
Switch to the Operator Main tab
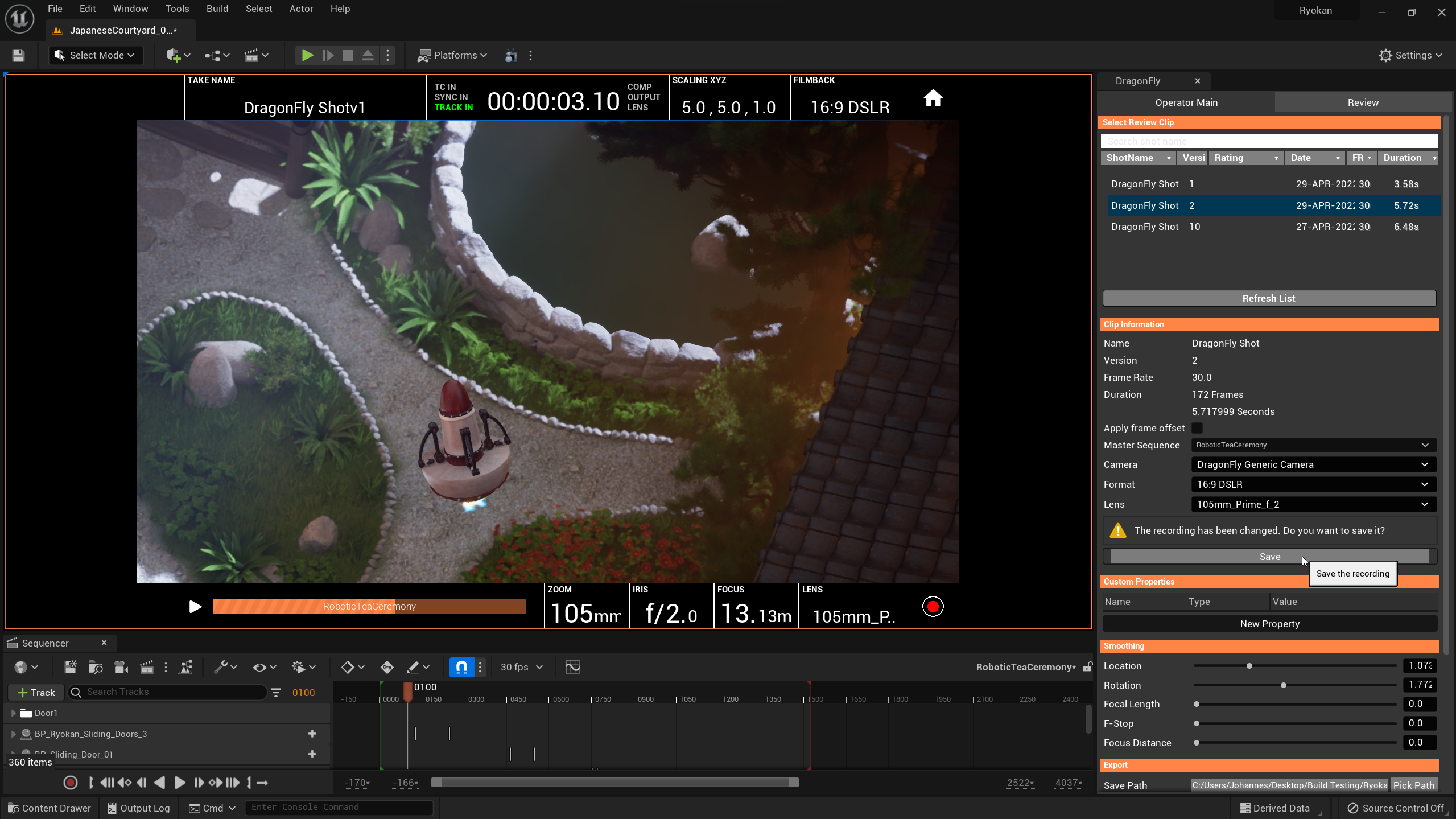1186,102
